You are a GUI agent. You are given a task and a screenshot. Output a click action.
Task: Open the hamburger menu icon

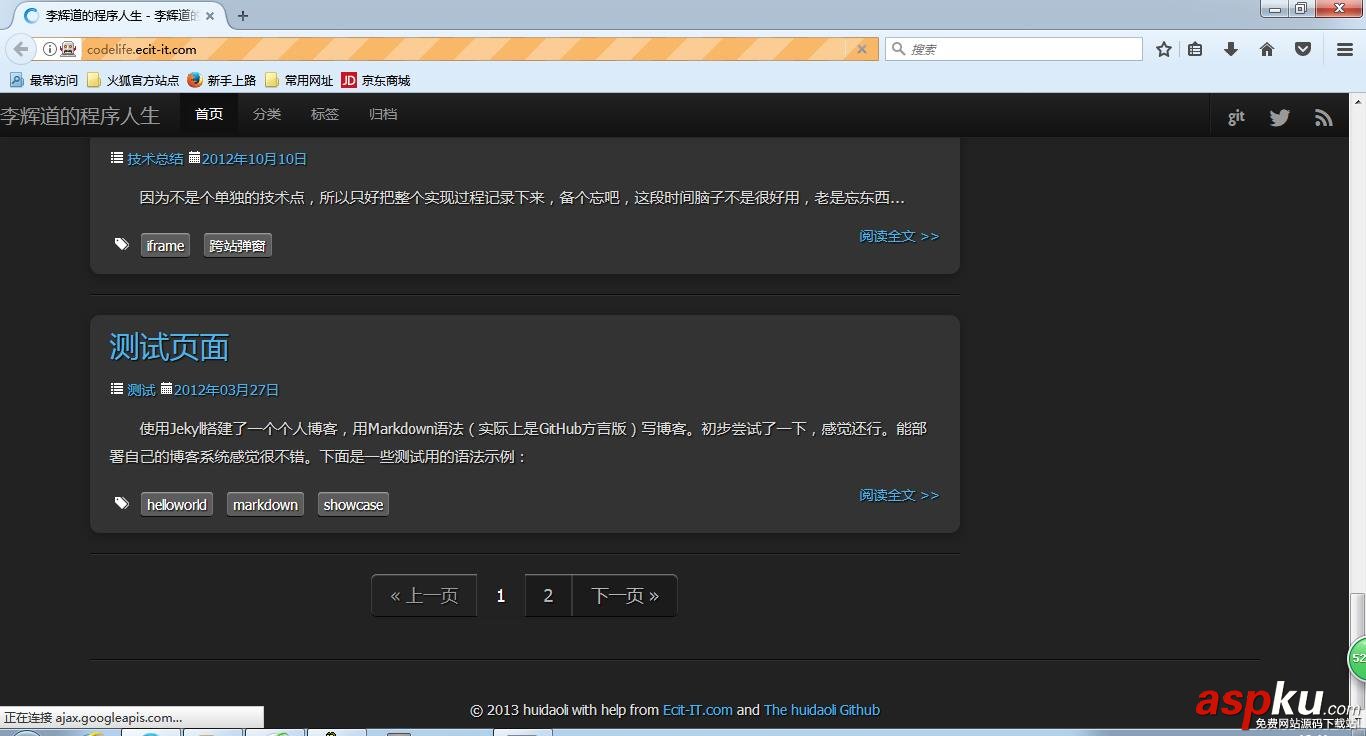click(x=1343, y=48)
